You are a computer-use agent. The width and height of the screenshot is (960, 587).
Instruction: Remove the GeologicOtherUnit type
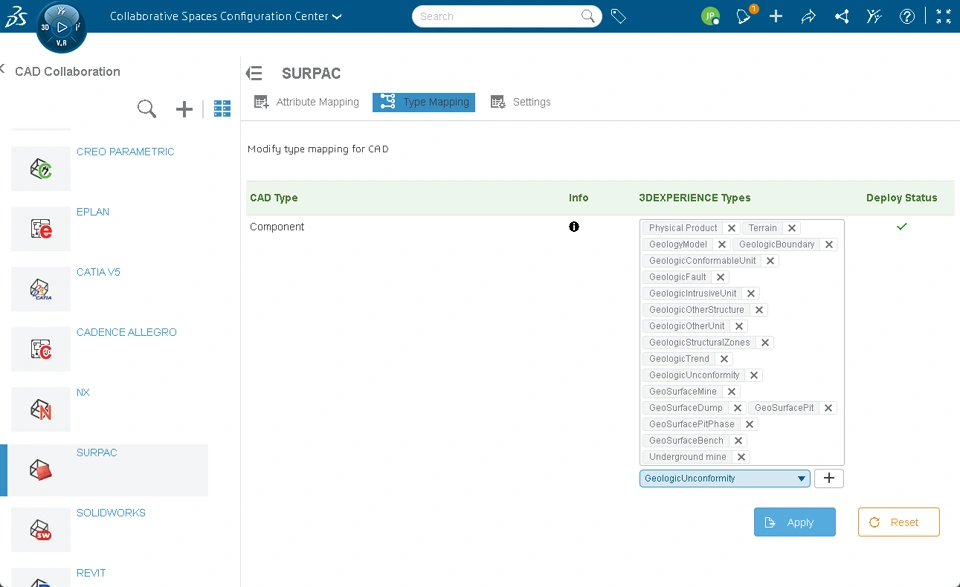pos(739,326)
